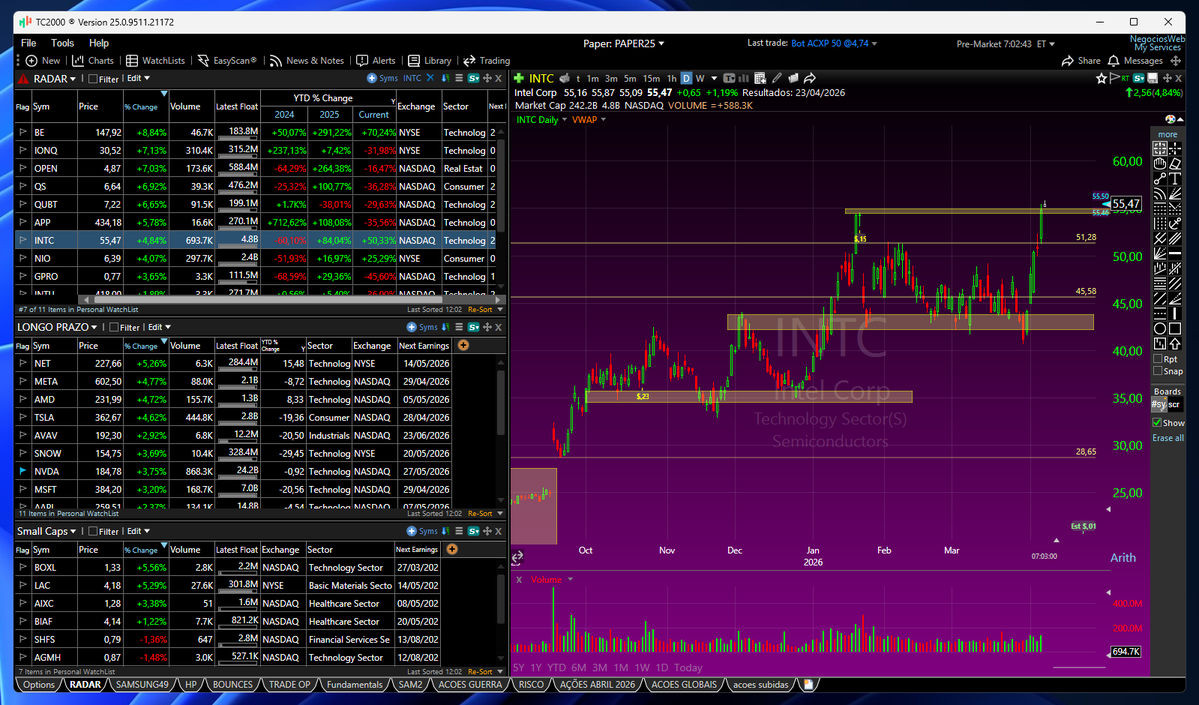Open the Paper: PAPER25 account dropdown

[x=623, y=44]
